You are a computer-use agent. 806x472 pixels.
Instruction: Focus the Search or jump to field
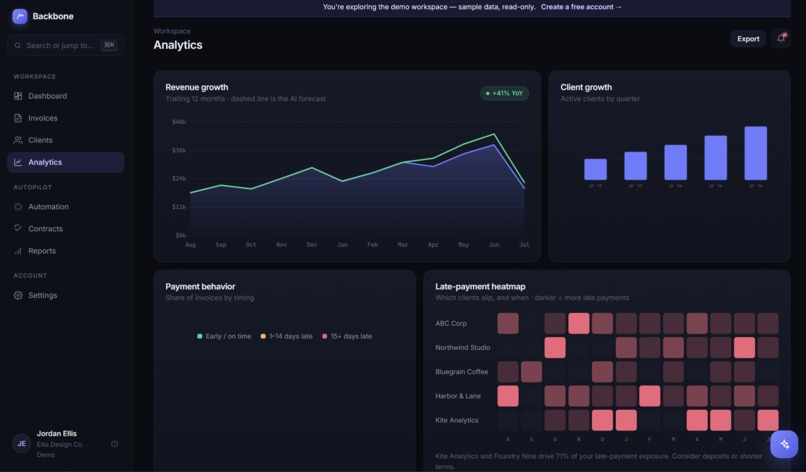click(66, 45)
